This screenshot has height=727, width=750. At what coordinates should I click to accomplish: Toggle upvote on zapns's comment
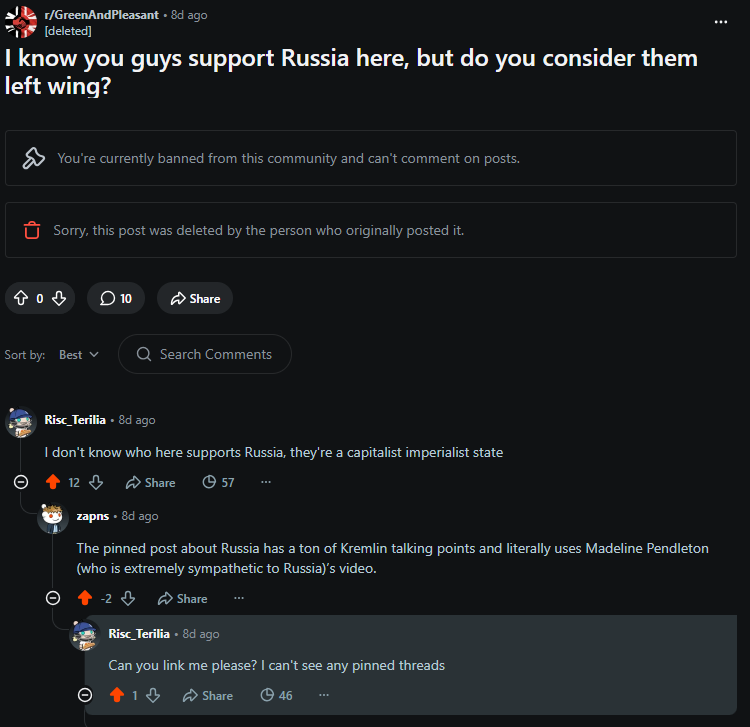tap(85, 598)
